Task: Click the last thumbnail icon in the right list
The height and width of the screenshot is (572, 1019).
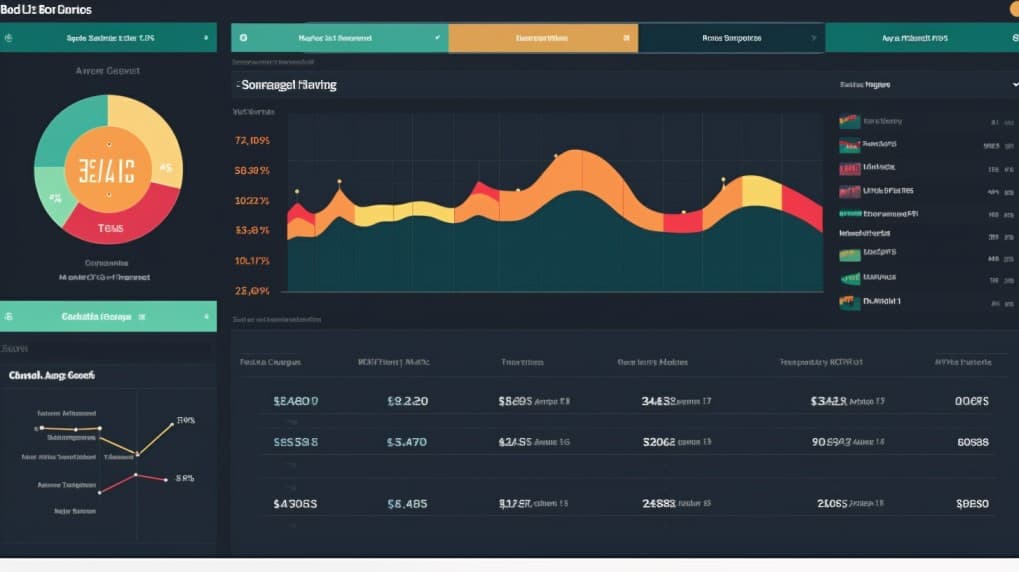Action: point(850,301)
